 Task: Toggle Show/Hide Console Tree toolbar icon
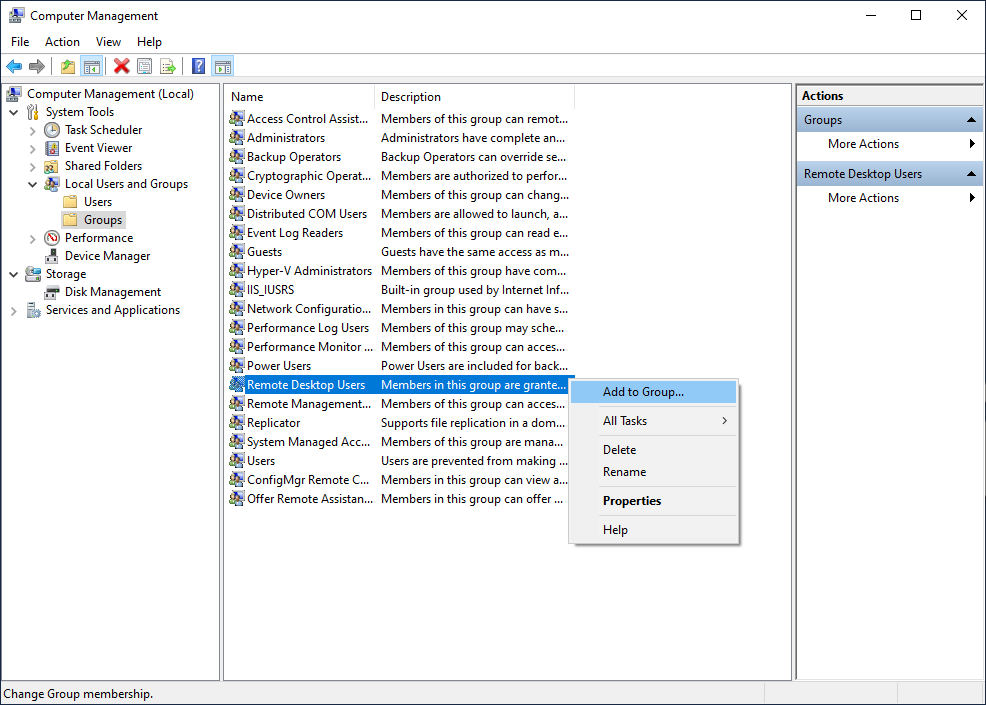tap(92, 66)
